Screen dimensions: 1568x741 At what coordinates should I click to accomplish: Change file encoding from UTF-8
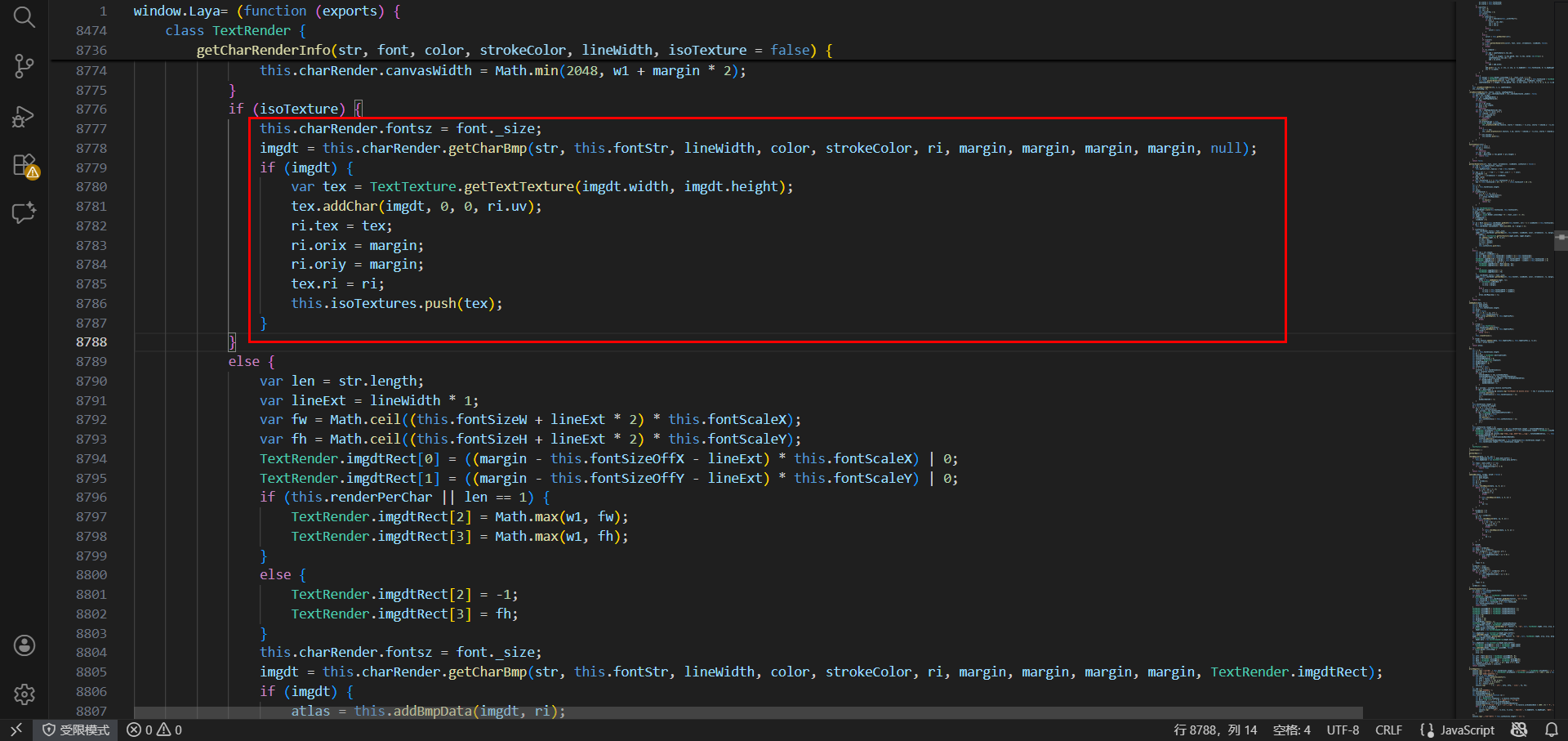(1343, 730)
